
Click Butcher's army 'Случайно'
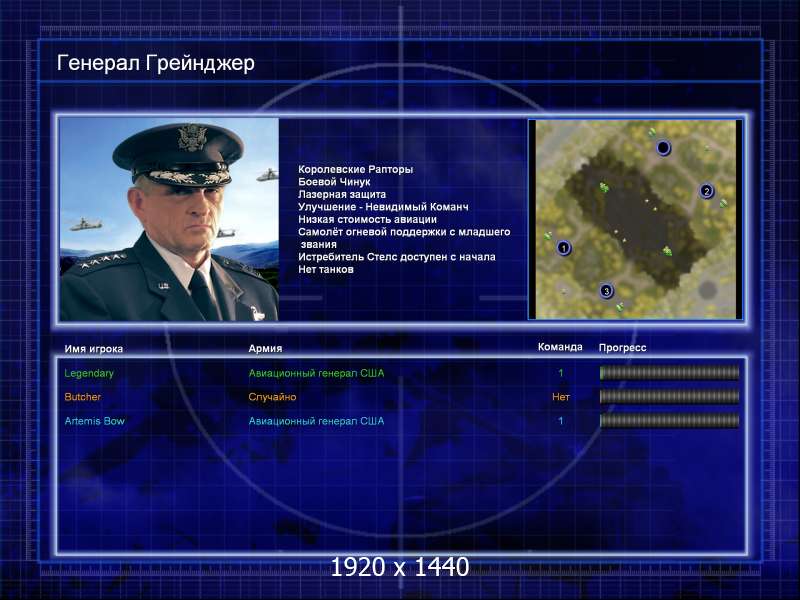[272, 396]
